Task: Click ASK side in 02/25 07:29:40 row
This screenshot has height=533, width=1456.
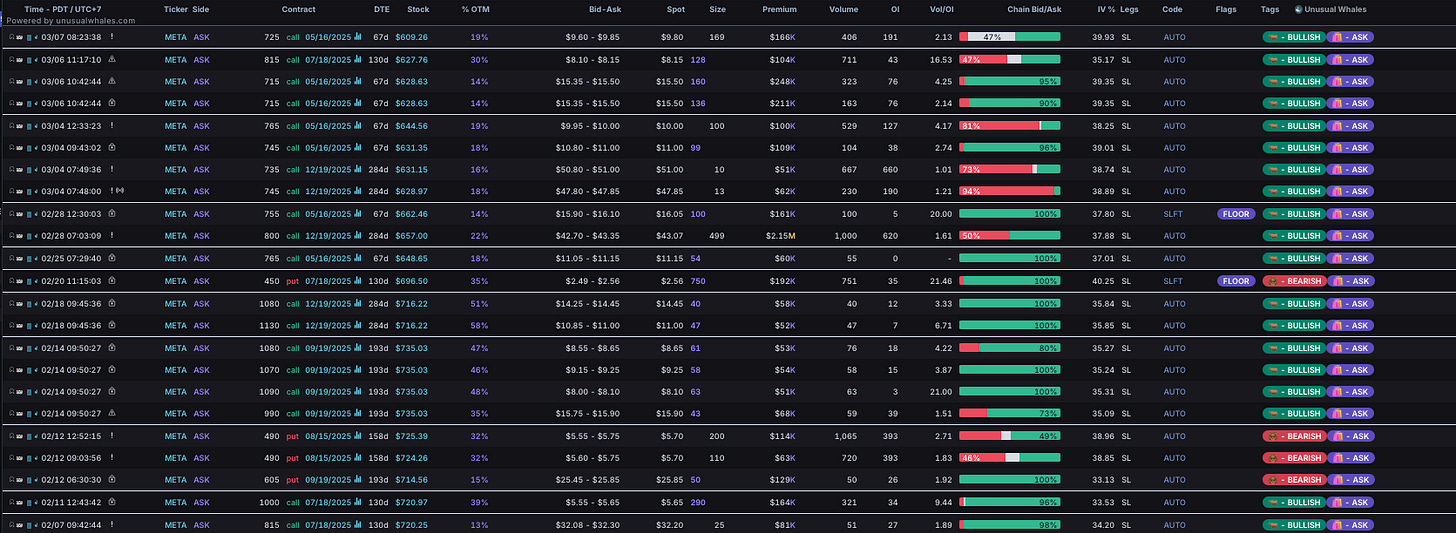Action: coord(202,259)
